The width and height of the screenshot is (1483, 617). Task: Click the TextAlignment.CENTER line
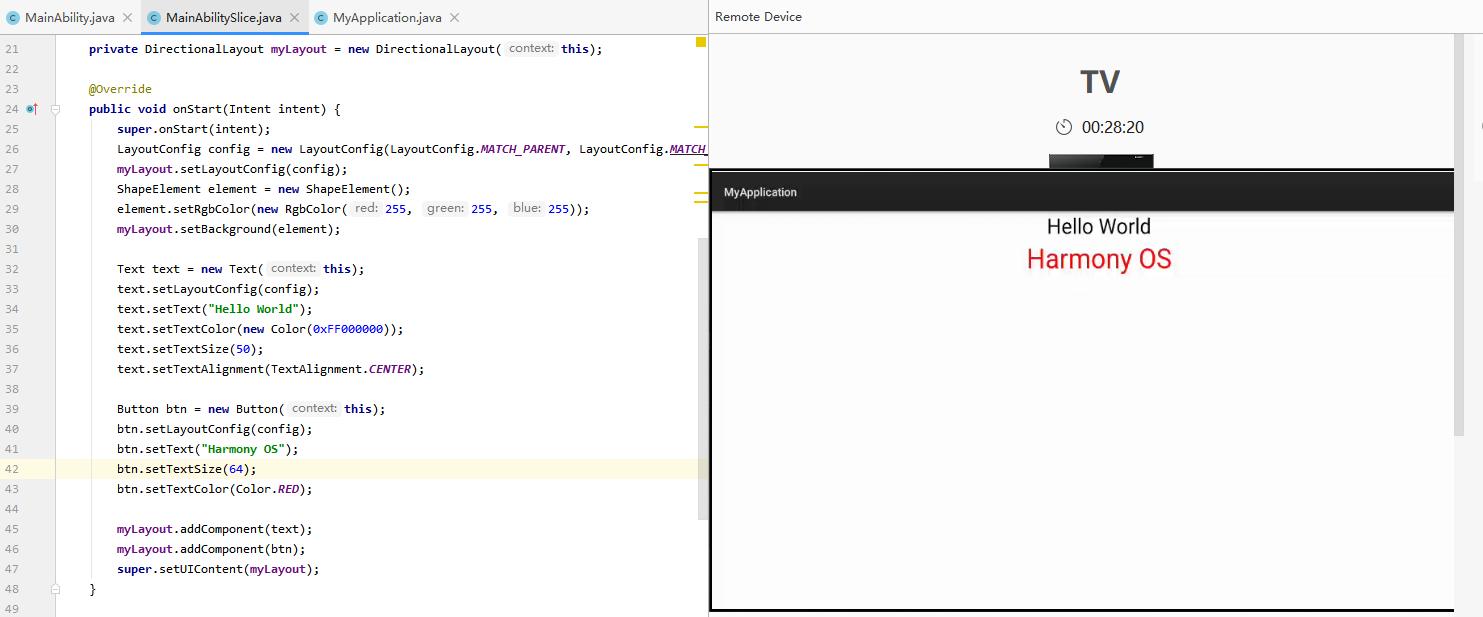tap(271, 369)
